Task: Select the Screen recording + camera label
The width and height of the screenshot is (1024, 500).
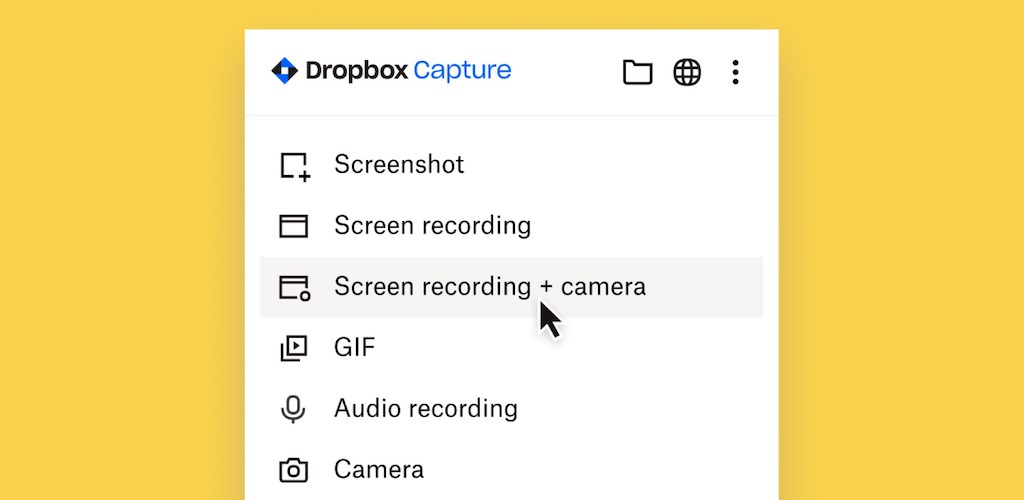Action: 489,287
